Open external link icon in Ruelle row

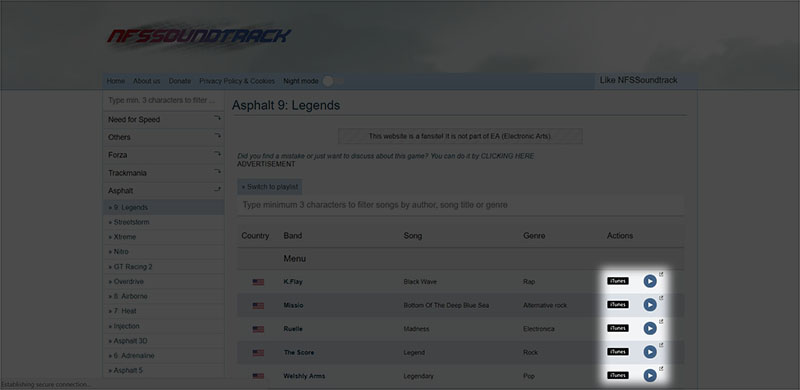tap(661, 322)
